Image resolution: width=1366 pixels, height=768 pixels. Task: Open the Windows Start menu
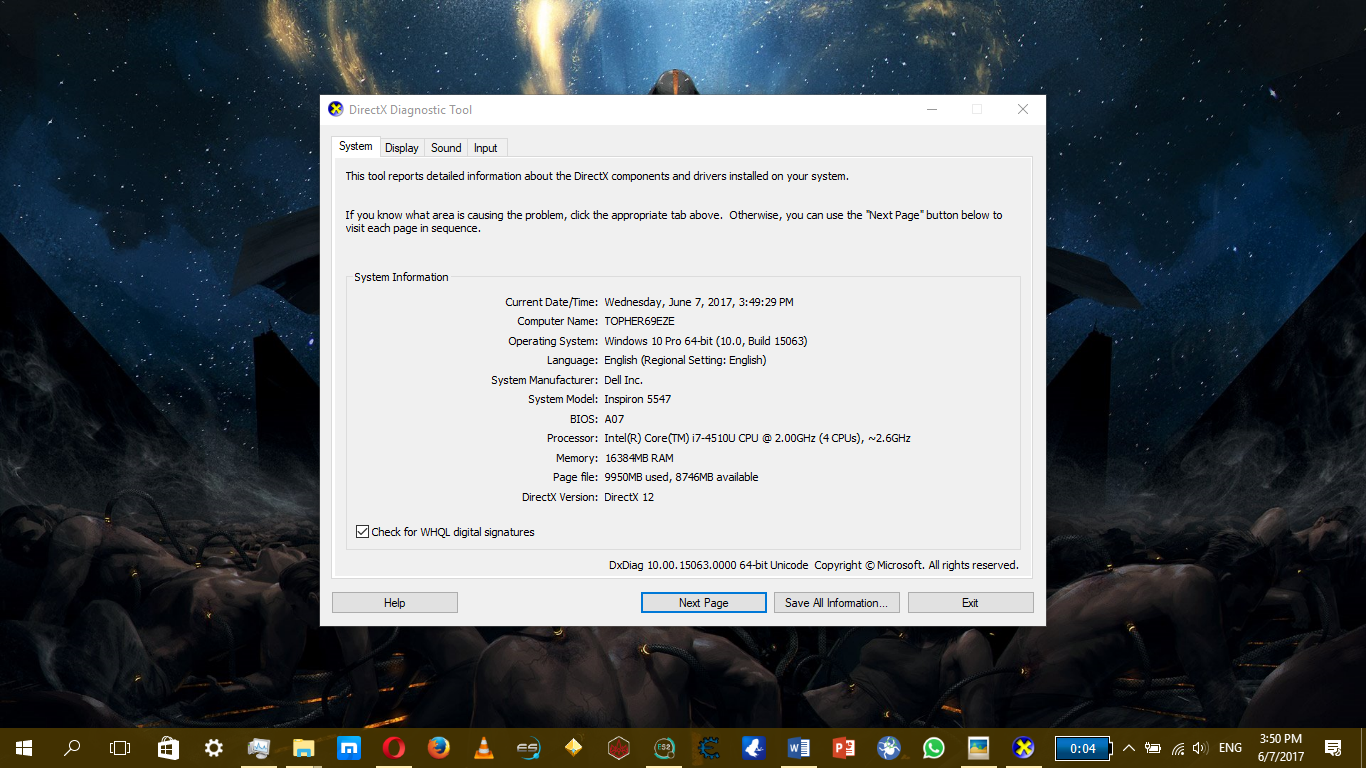click(24, 748)
